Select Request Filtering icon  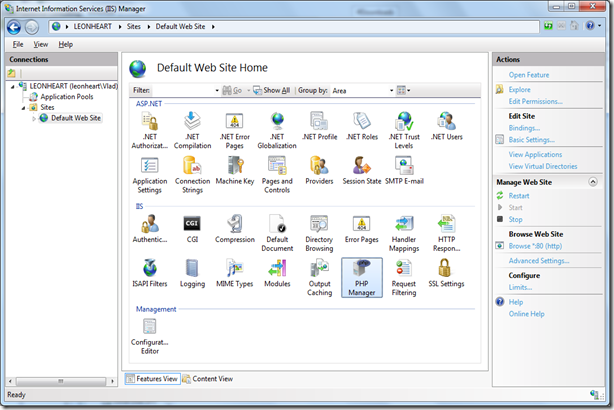click(404, 277)
